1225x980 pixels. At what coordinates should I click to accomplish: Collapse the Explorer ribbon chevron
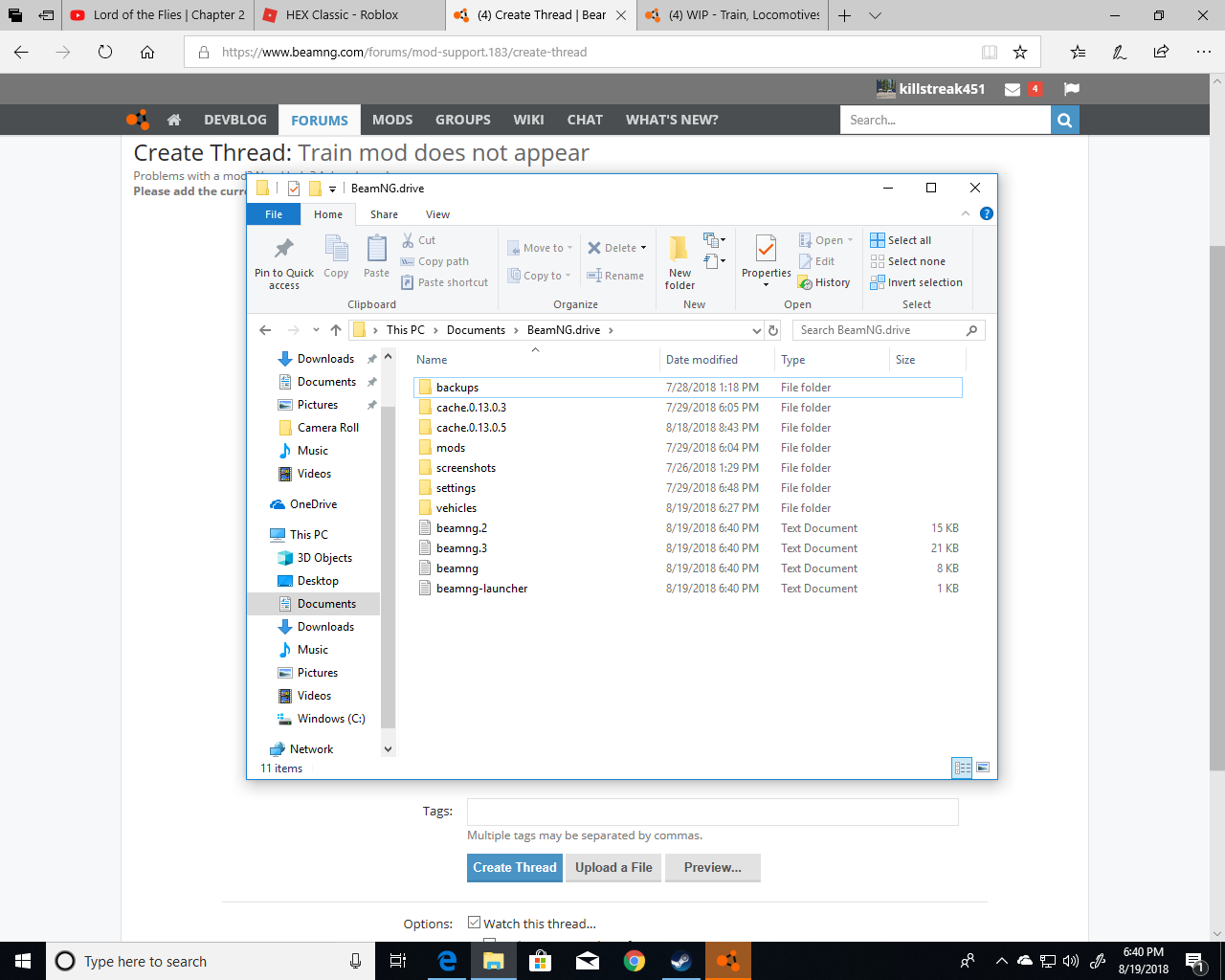tap(966, 213)
